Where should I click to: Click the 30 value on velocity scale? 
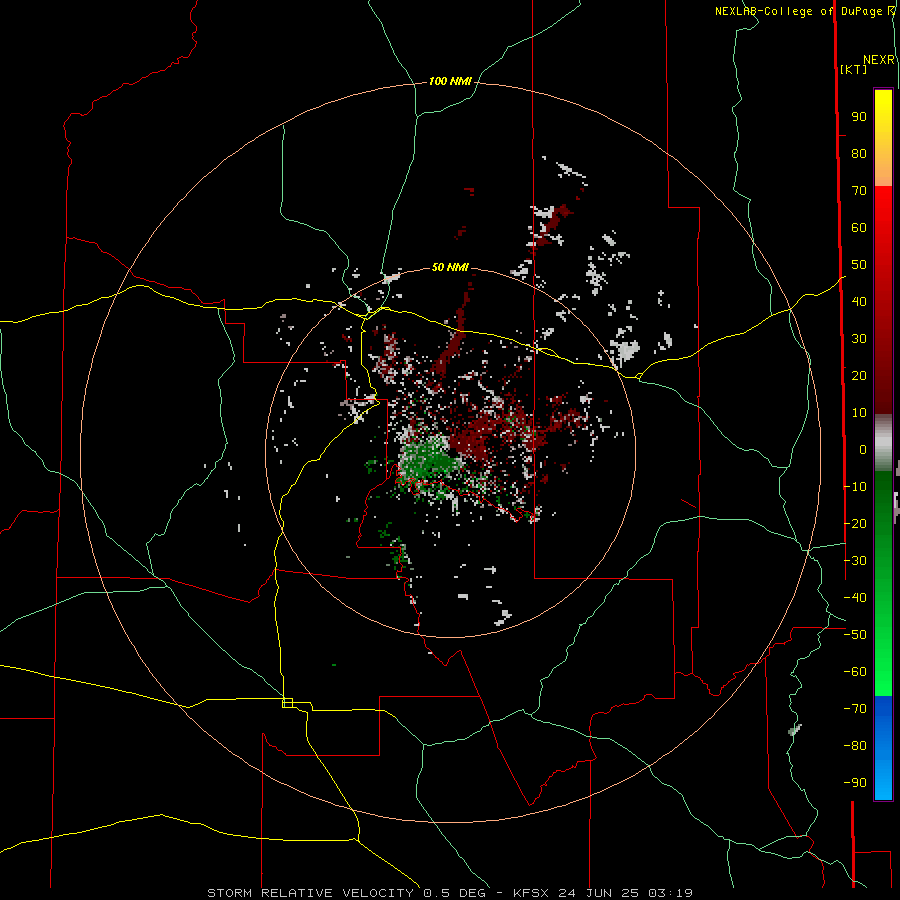pyautogui.click(x=859, y=339)
